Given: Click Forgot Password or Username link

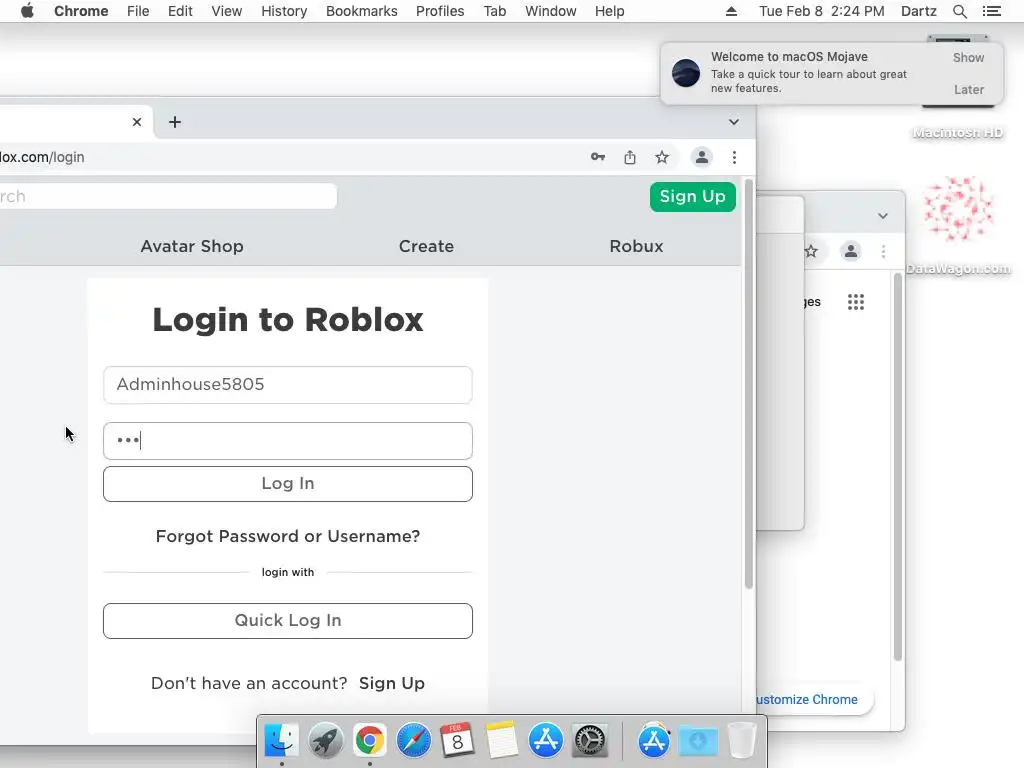Looking at the screenshot, I should click(287, 536).
